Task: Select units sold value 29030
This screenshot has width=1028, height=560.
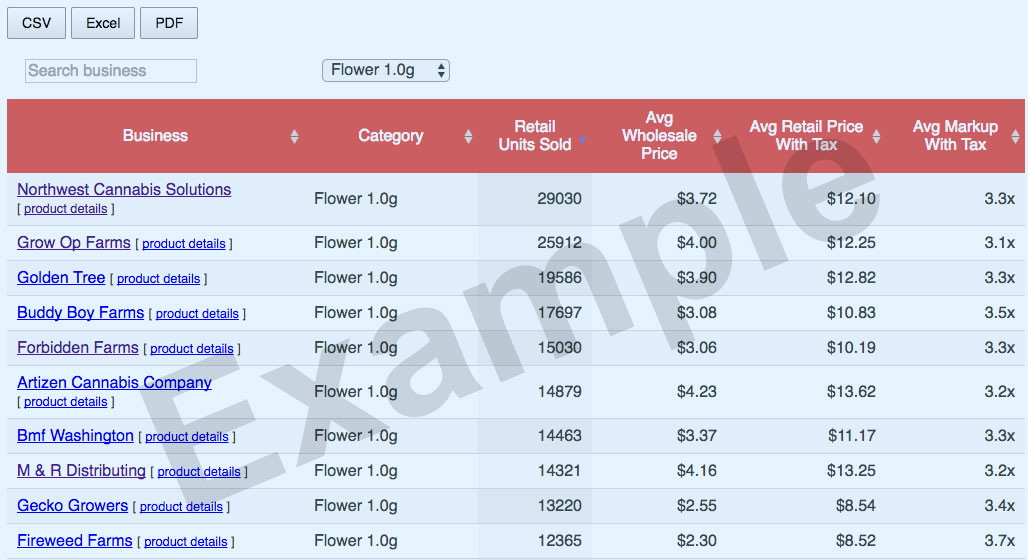Action: (x=559, y=199)
